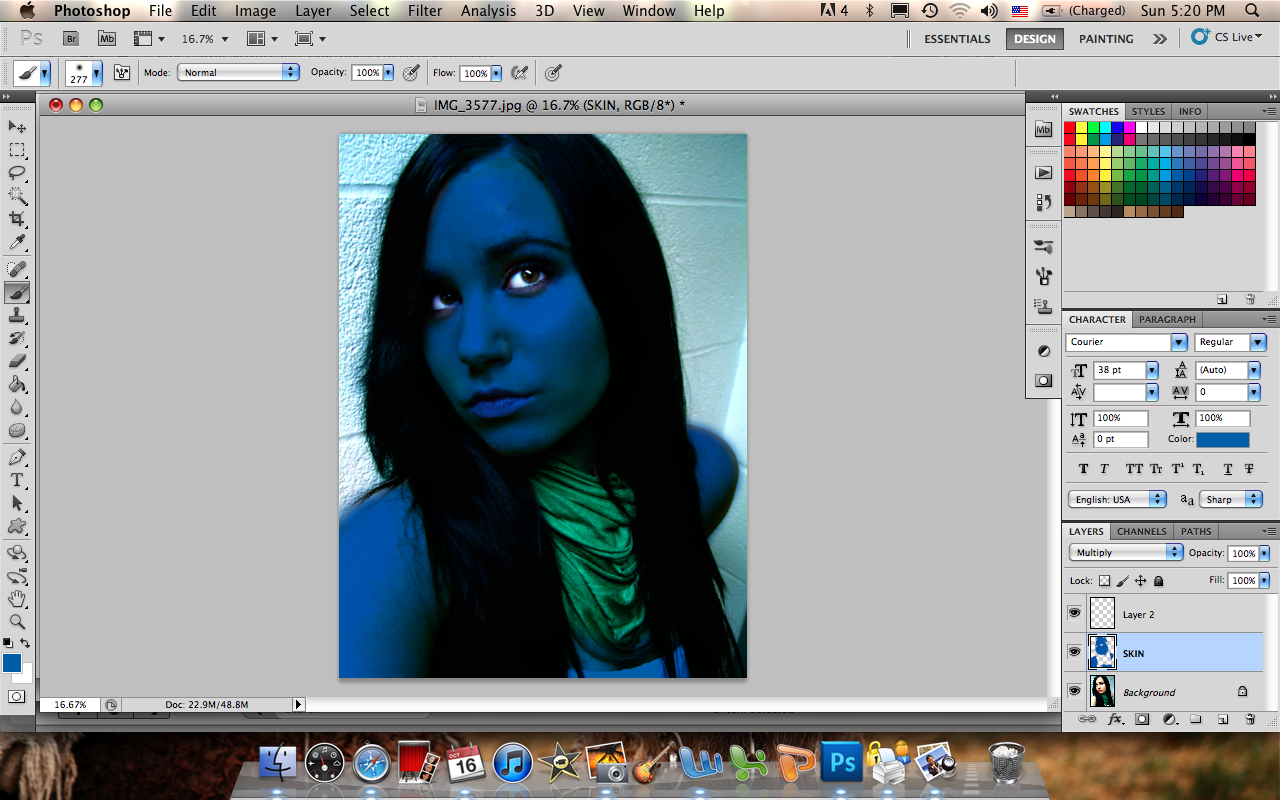Select the Hand tool

17,599
